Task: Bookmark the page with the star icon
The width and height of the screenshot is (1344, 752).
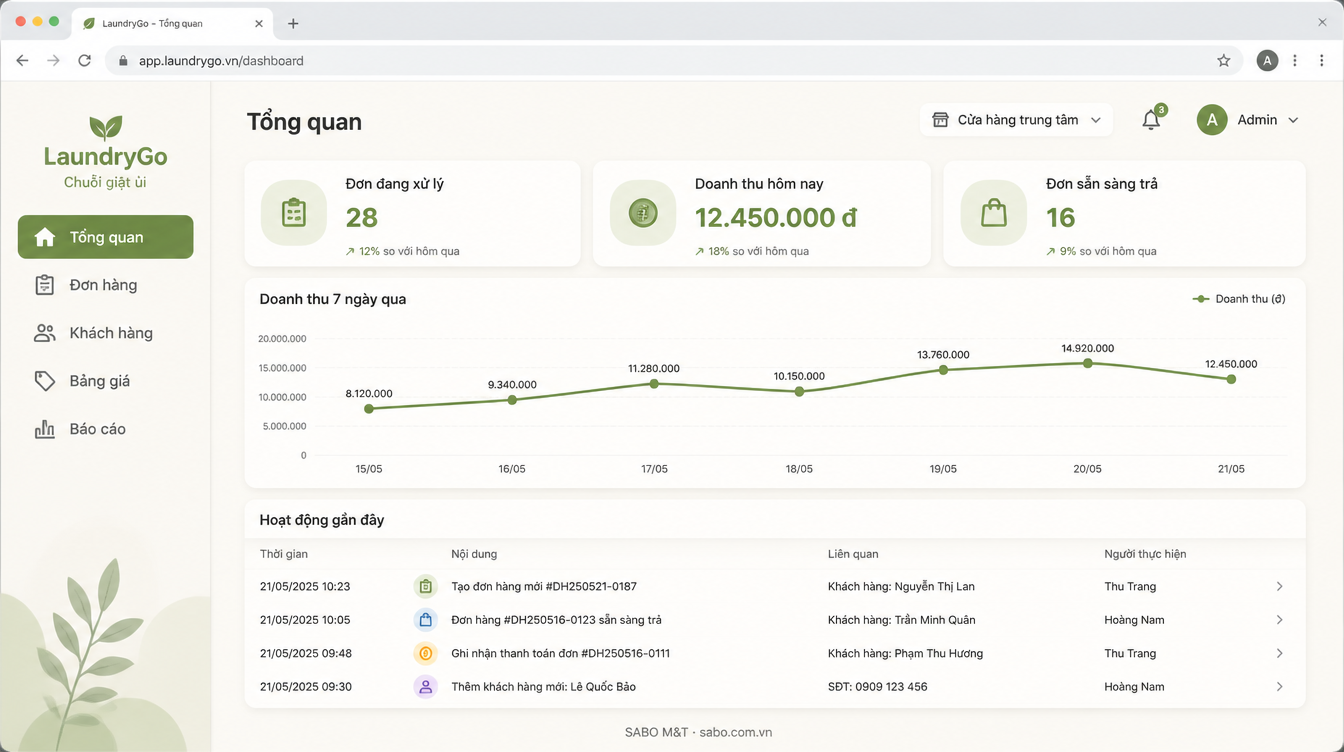Action: pos(1224,61)
